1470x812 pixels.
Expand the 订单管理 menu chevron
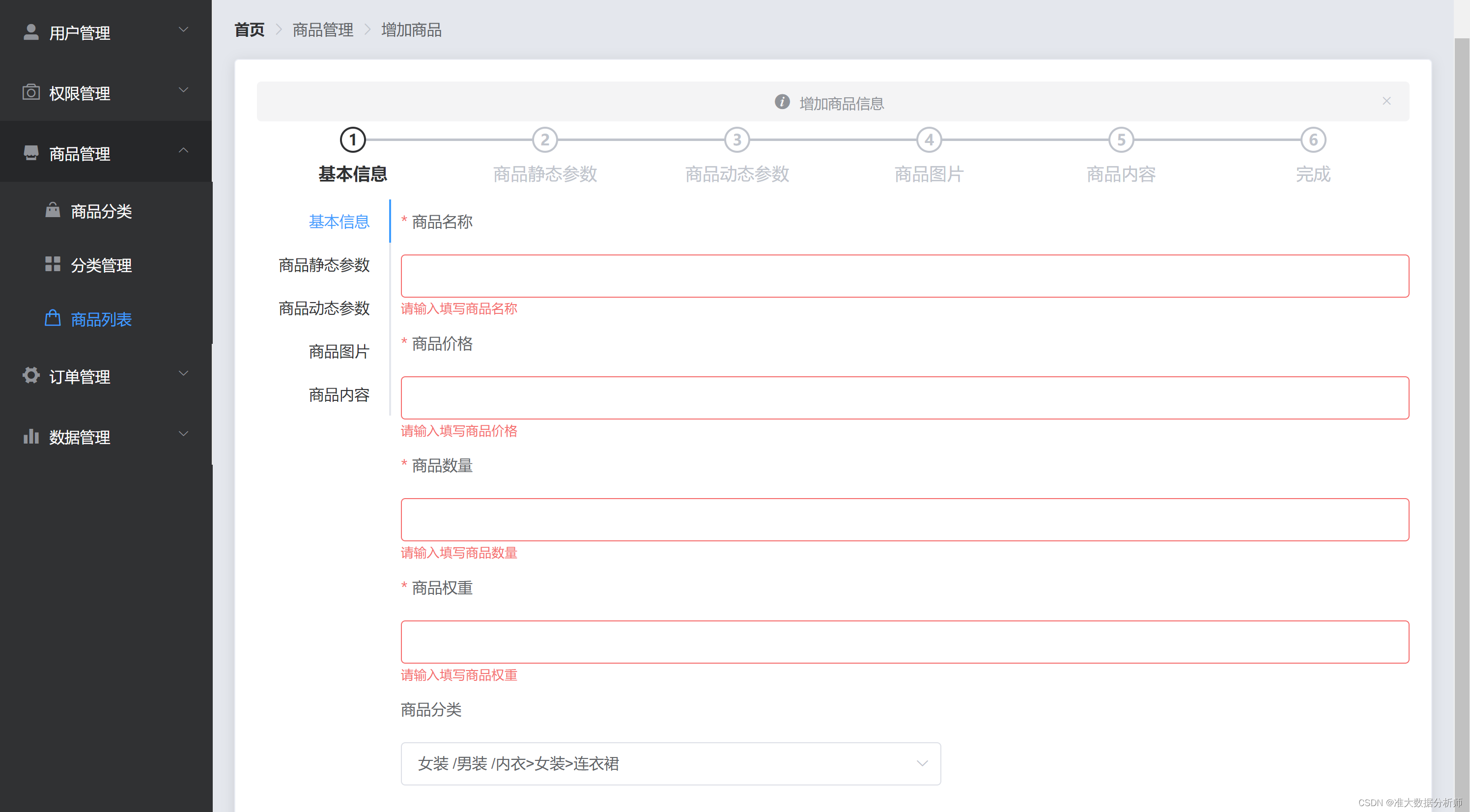coord(183,373)
